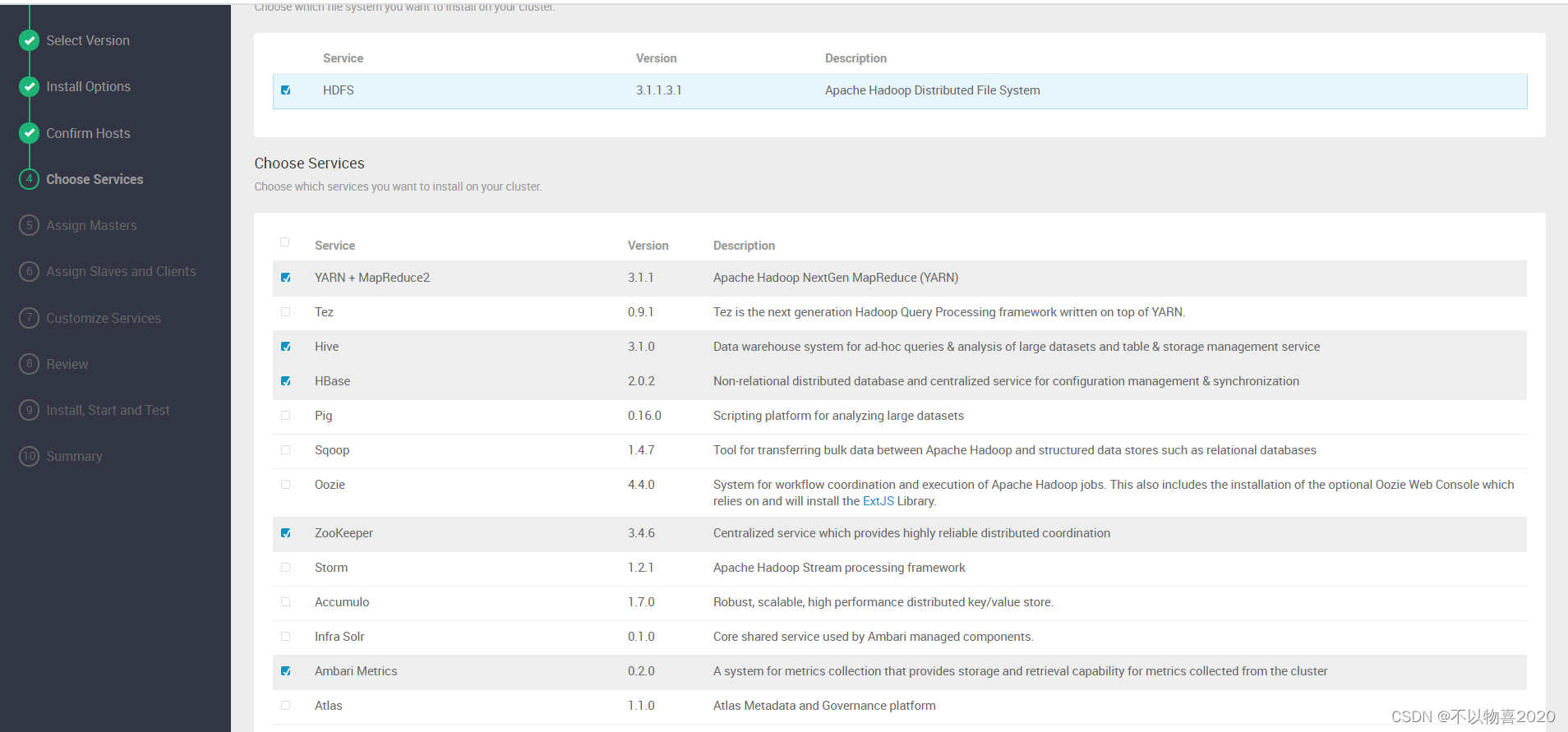The image size is (1568, 732).
Task: Uncheck the HBase service checkbox
Action: pyautogui.click(x=286, y=381)
